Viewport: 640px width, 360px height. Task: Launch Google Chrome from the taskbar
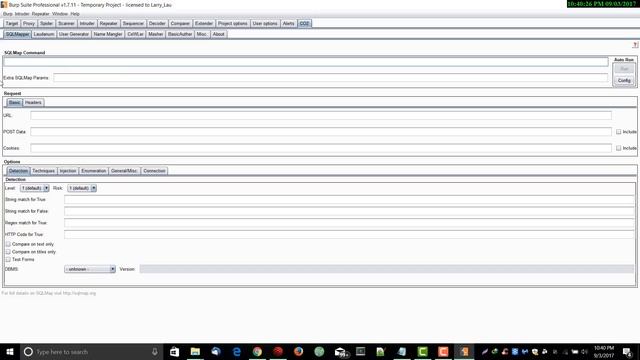257,351
